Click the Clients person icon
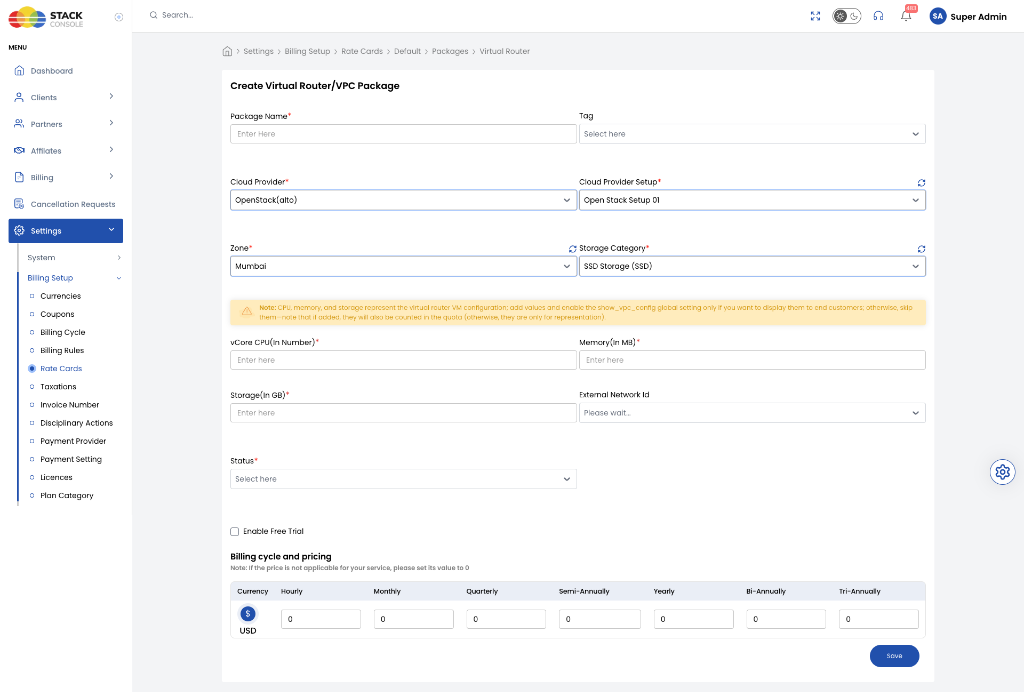This screenshot has width=1024, height=692. tap(19, 97)
